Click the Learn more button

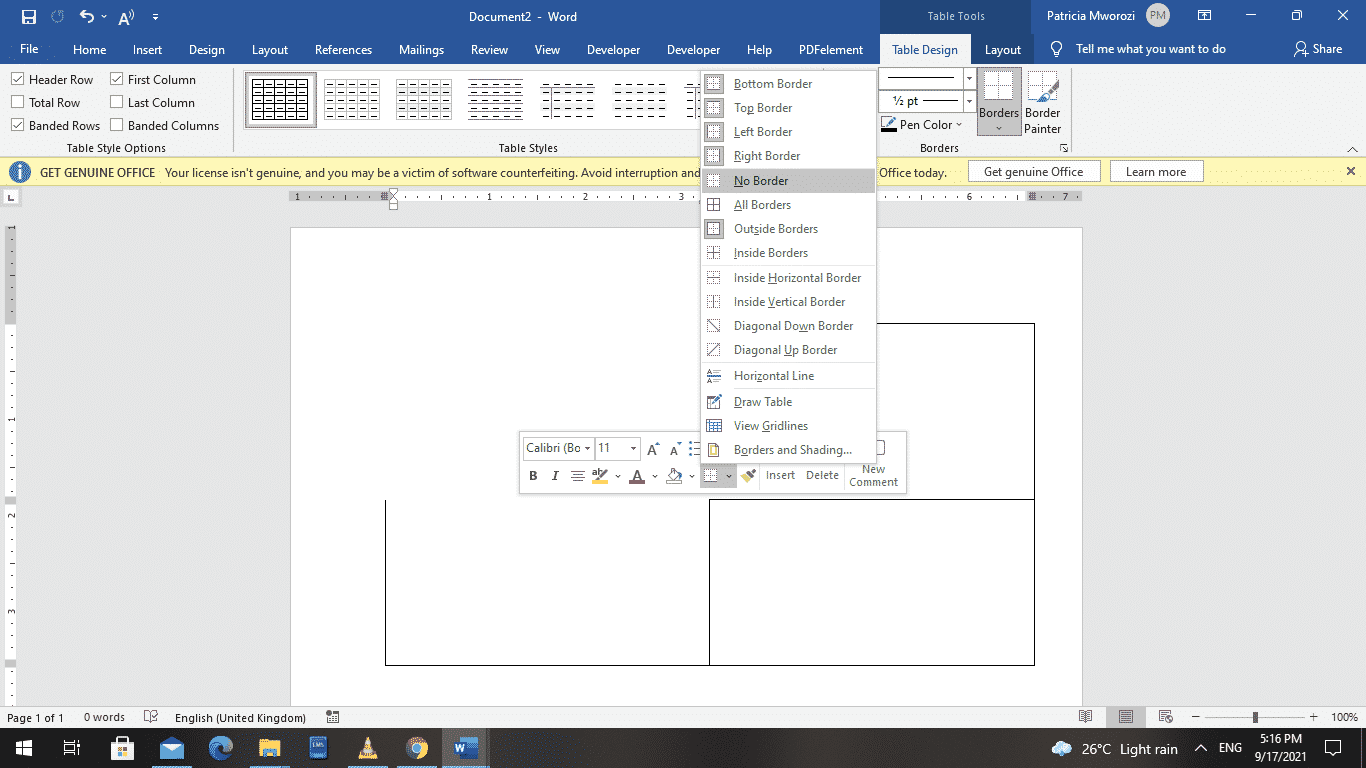click(1156, 170)
